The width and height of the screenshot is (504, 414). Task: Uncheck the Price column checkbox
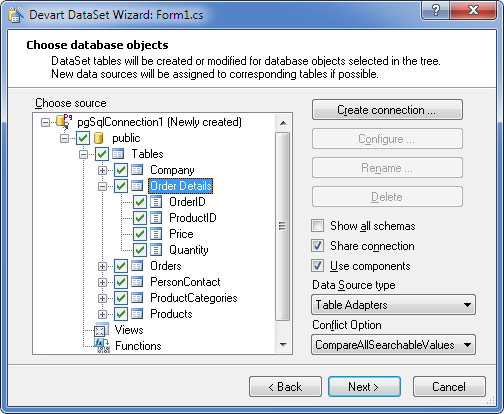(140, 234)
